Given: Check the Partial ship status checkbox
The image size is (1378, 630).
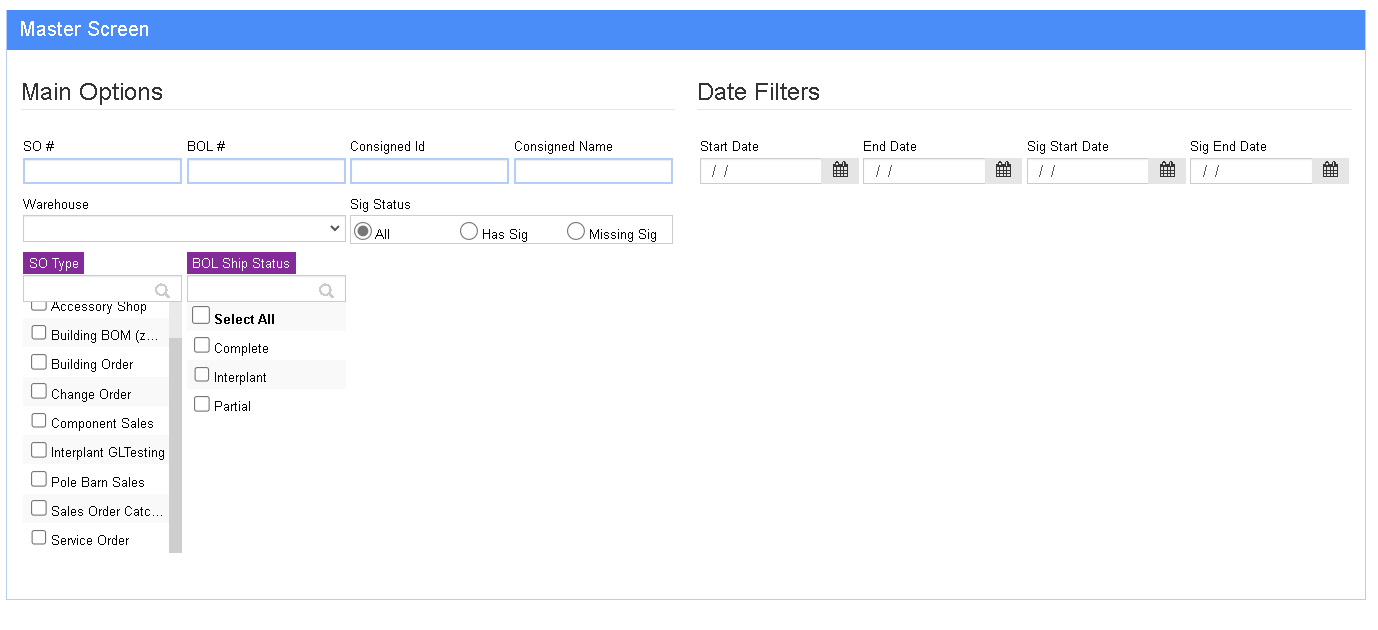Looking at the screenshot, I should pos(202,404).
